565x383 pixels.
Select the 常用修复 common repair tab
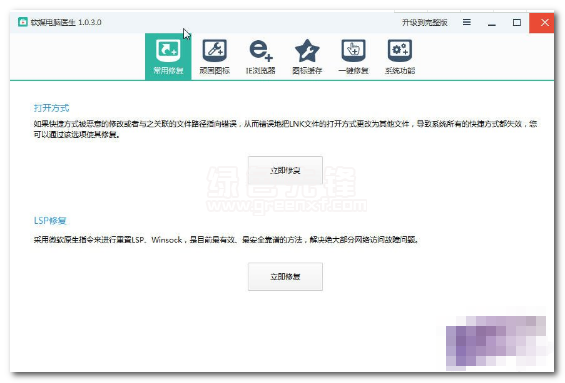[x=168, y=56]
